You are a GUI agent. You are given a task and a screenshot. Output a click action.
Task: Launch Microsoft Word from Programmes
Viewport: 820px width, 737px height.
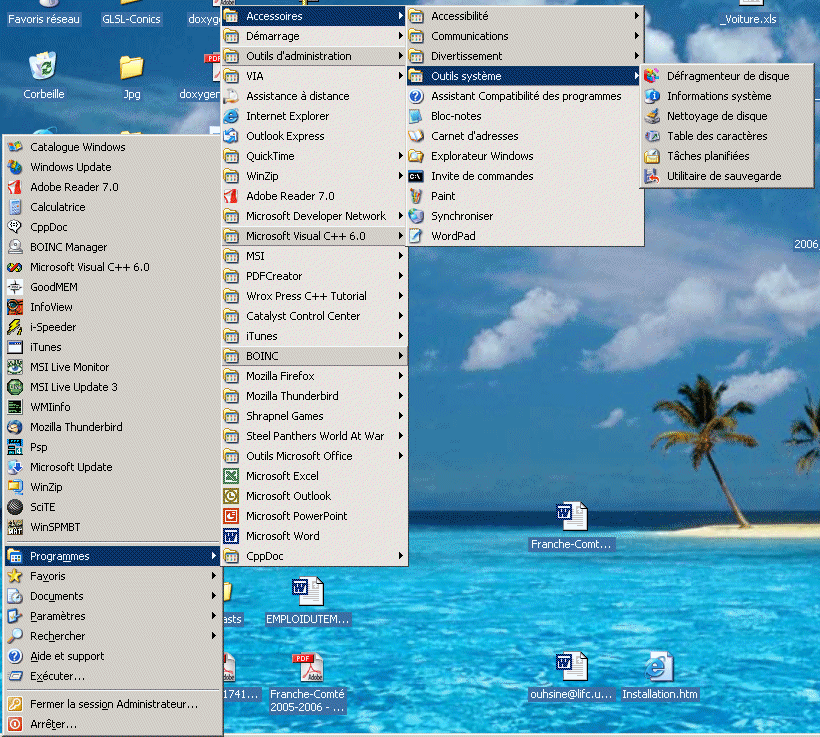(x=283, y=536)
